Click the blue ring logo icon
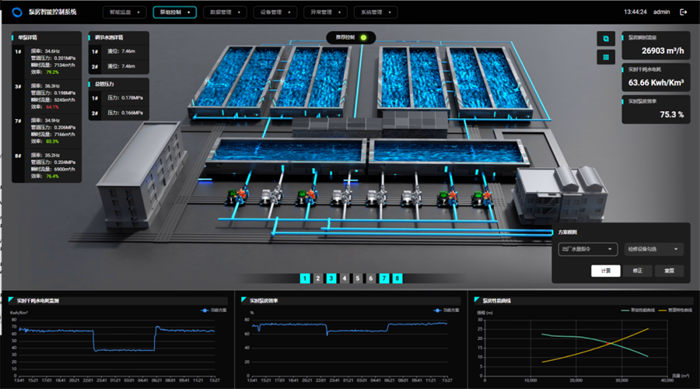 (17, 12)
